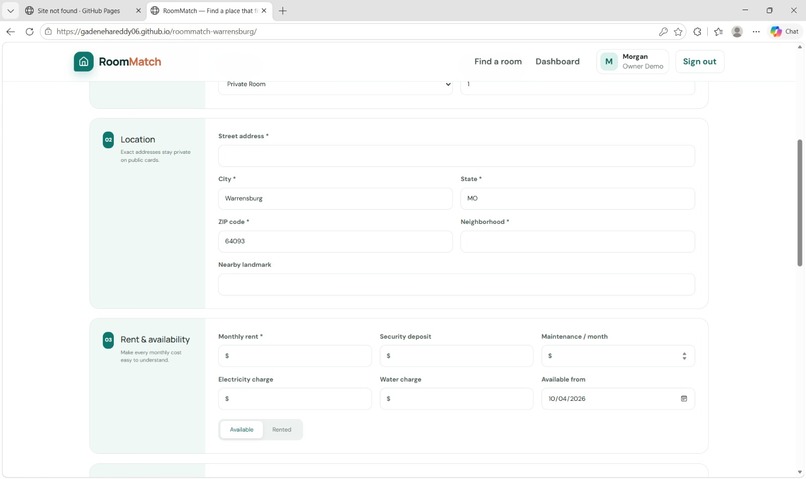Open calendar picker in Available from
This screenshot has width=806, height=479.
(684, 399)
